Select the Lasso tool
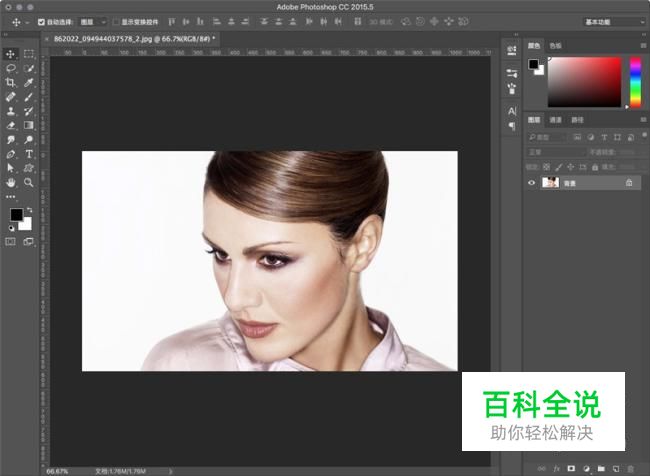This screenshot has width=650, height=476. [10, 68]
